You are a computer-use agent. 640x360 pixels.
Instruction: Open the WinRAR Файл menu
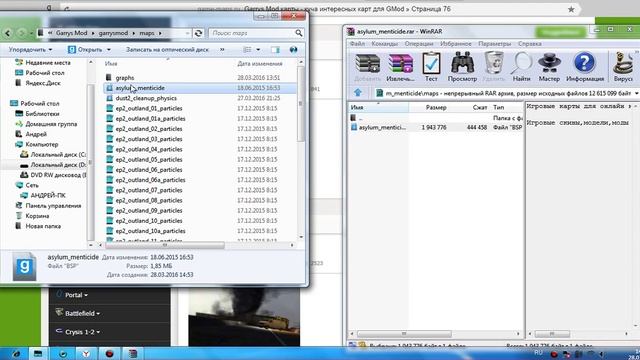pyautogui.click(x=357, y=44)
